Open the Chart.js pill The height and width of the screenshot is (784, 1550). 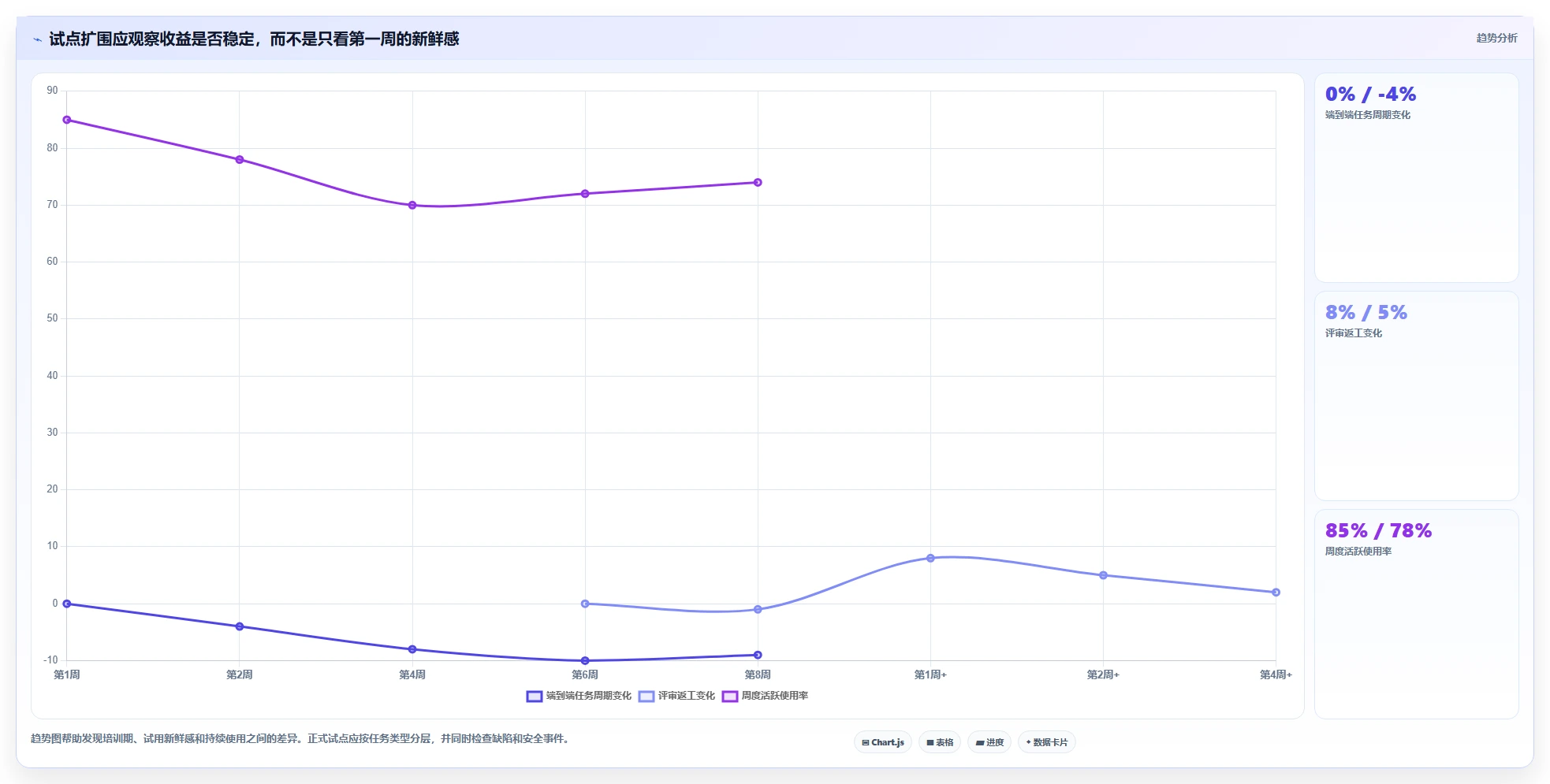click(x=883, y=742)
